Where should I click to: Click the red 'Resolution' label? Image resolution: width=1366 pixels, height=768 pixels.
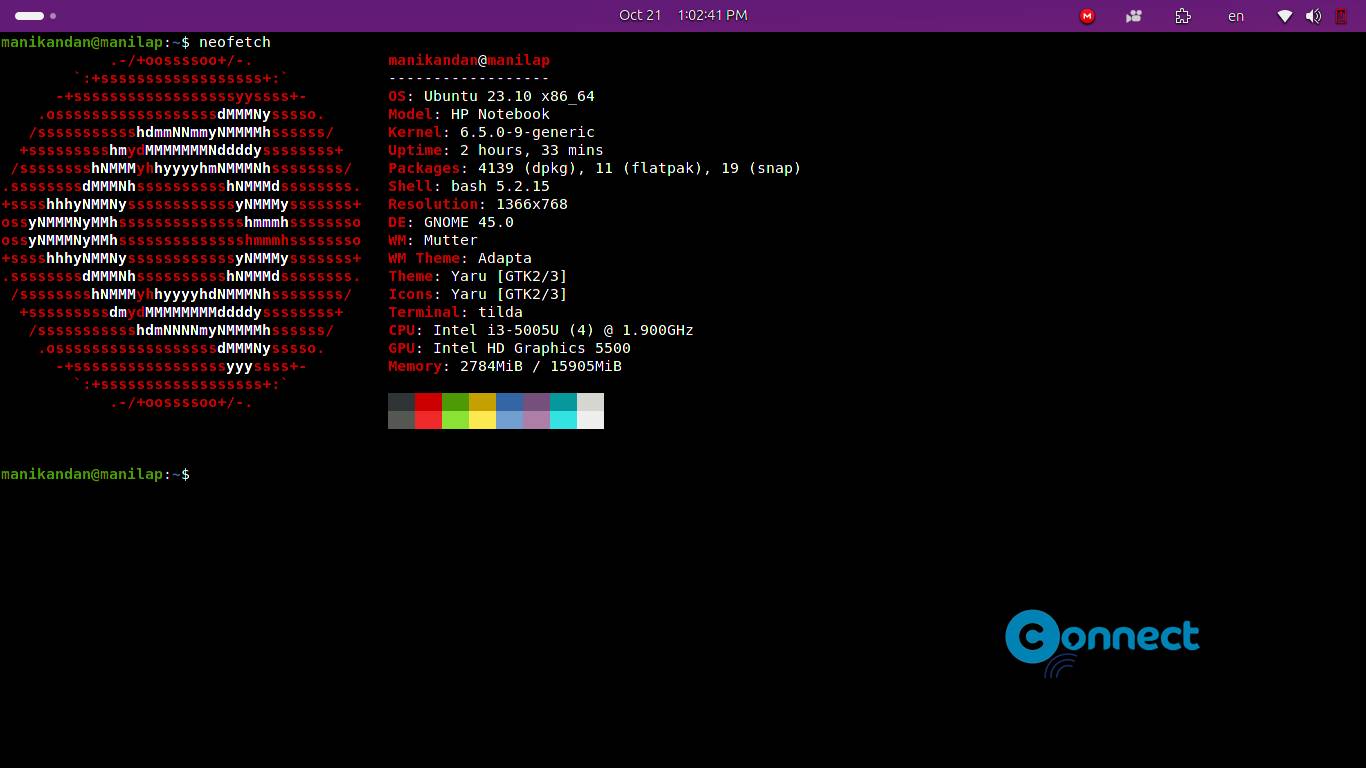pyautogui.click(x=433, y=204)
